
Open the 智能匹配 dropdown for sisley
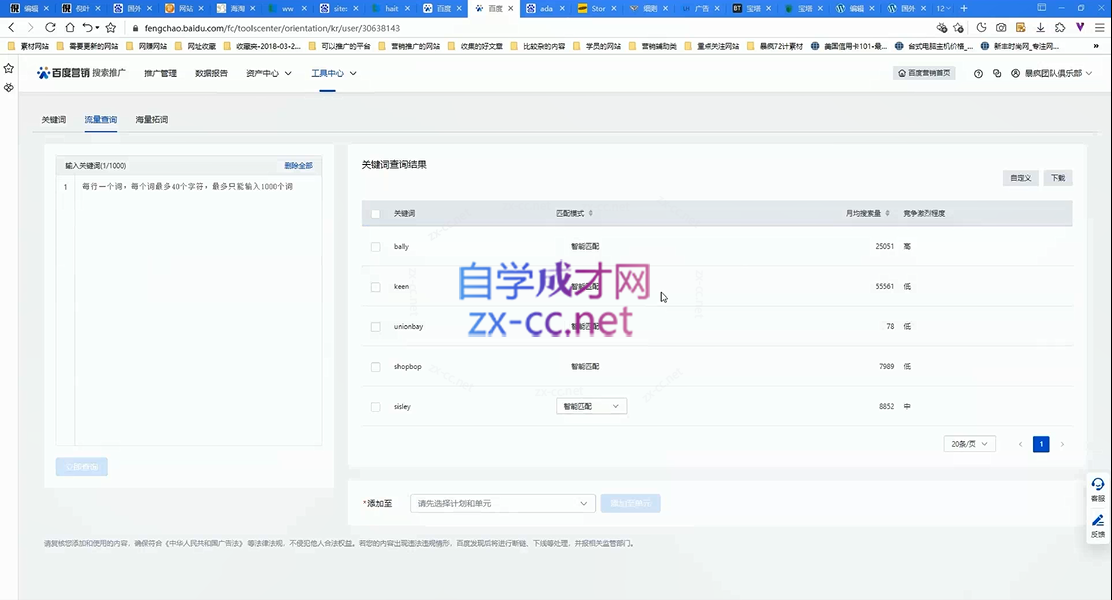click(591, 407)
